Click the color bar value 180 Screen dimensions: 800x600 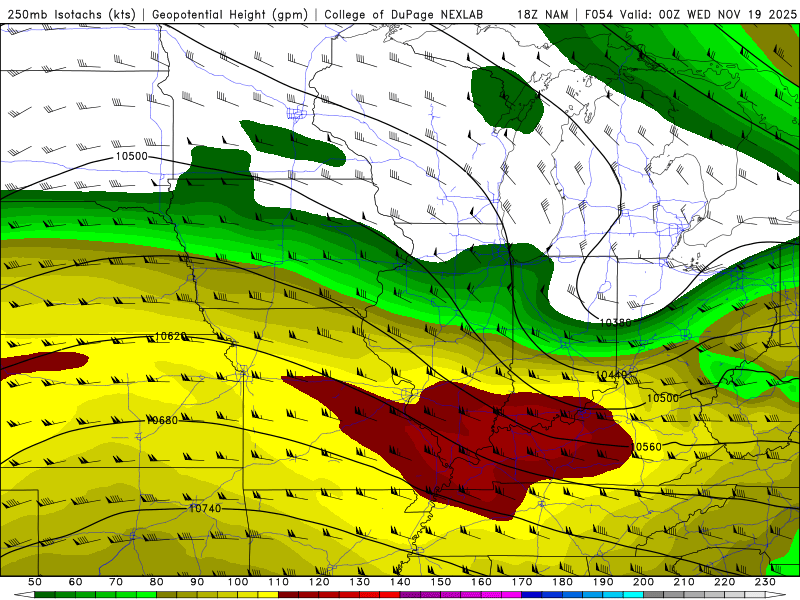click(562, 582)
